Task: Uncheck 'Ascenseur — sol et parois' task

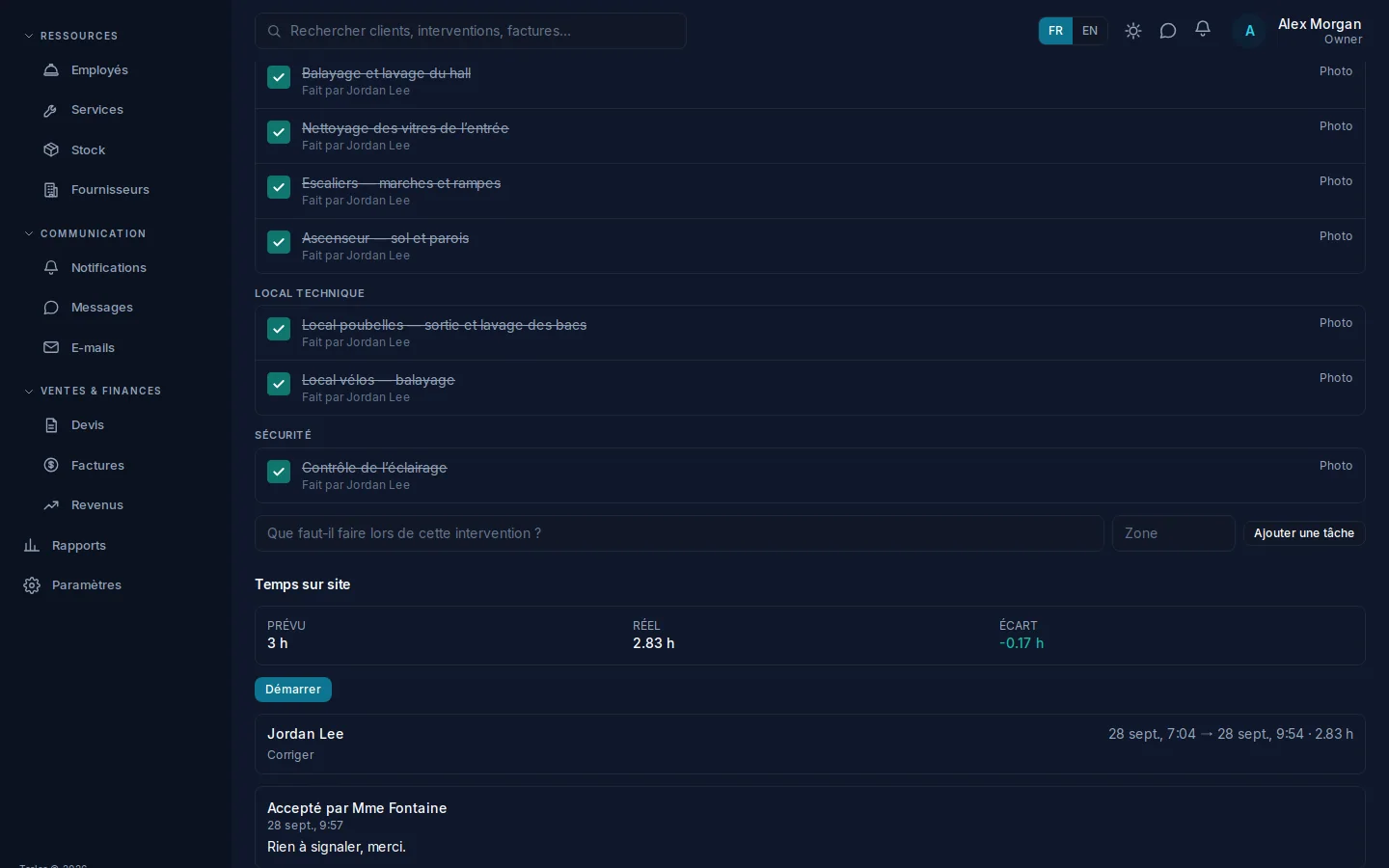Action: 279,242
